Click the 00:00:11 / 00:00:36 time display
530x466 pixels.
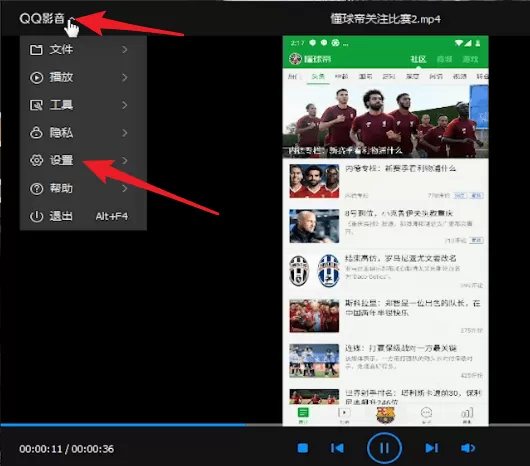[67, 449]
